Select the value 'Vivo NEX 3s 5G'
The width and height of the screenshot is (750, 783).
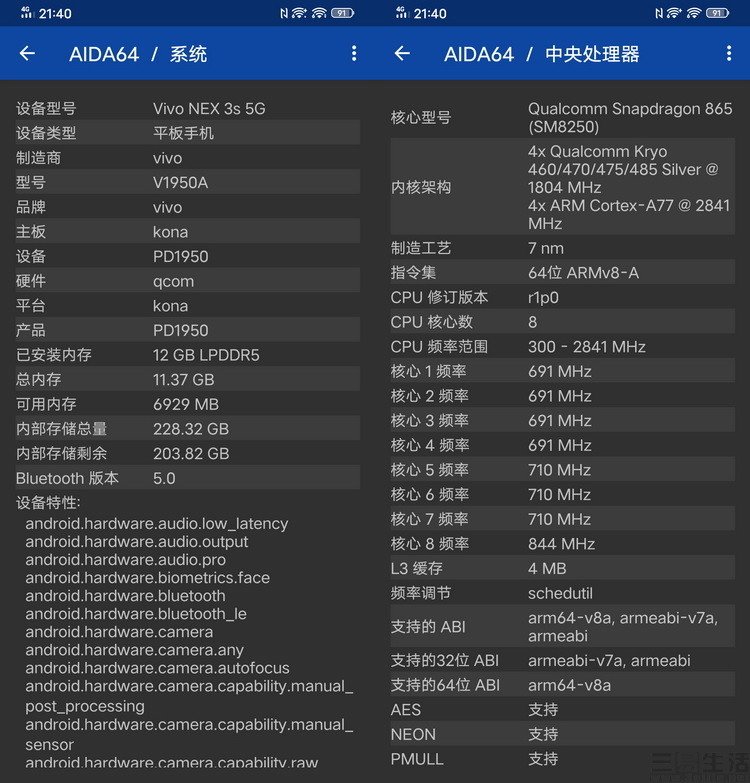[209, 108]
